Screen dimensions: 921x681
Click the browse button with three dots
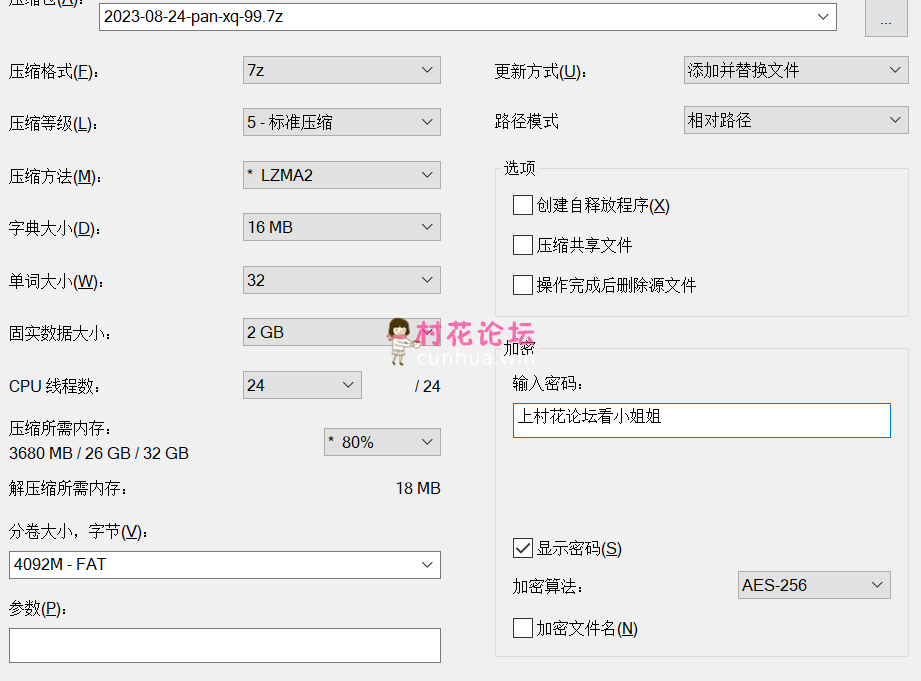pyautogui.click(x=886, y=18)
